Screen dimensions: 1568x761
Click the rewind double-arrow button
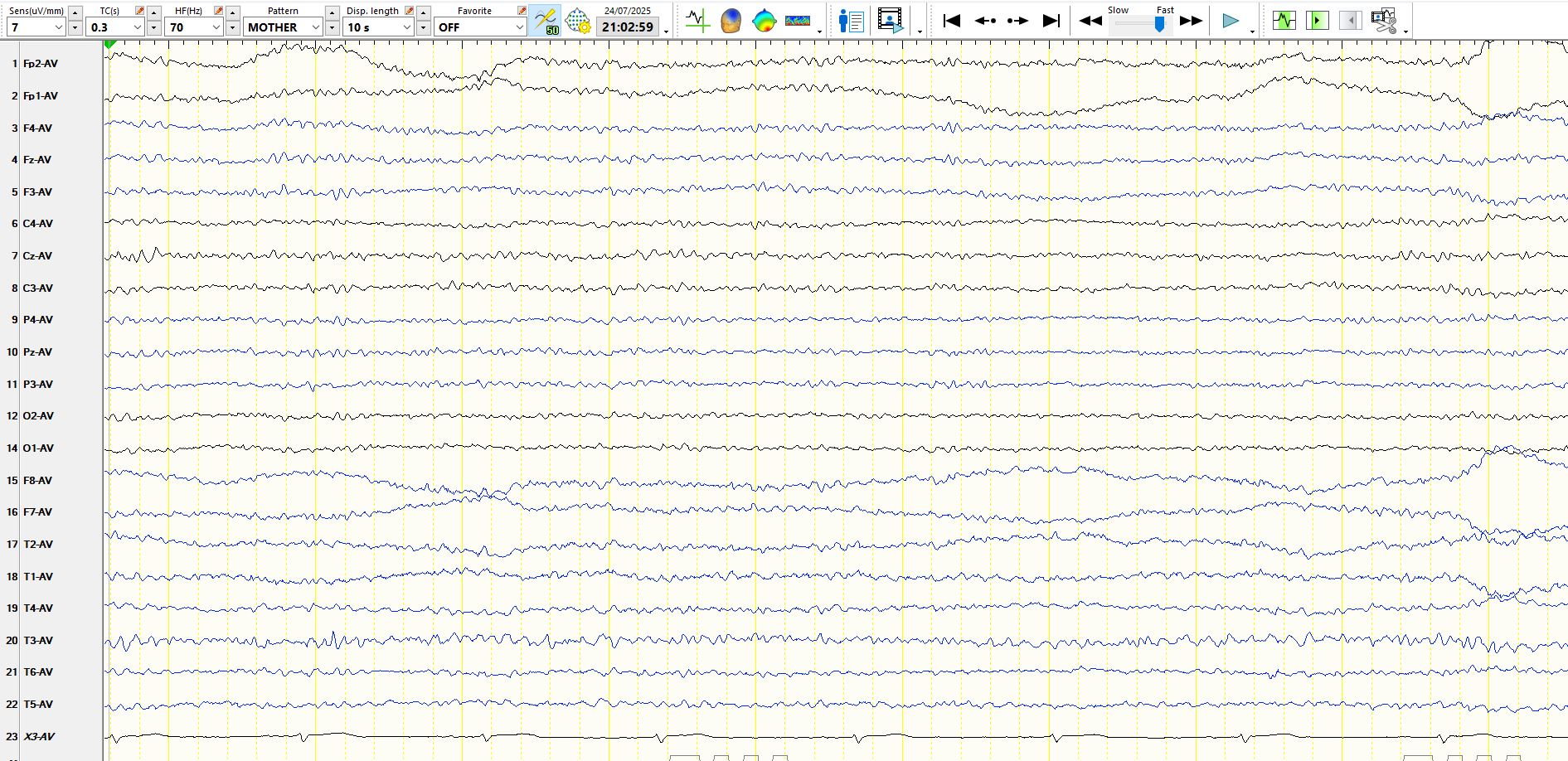(1090, 21)
